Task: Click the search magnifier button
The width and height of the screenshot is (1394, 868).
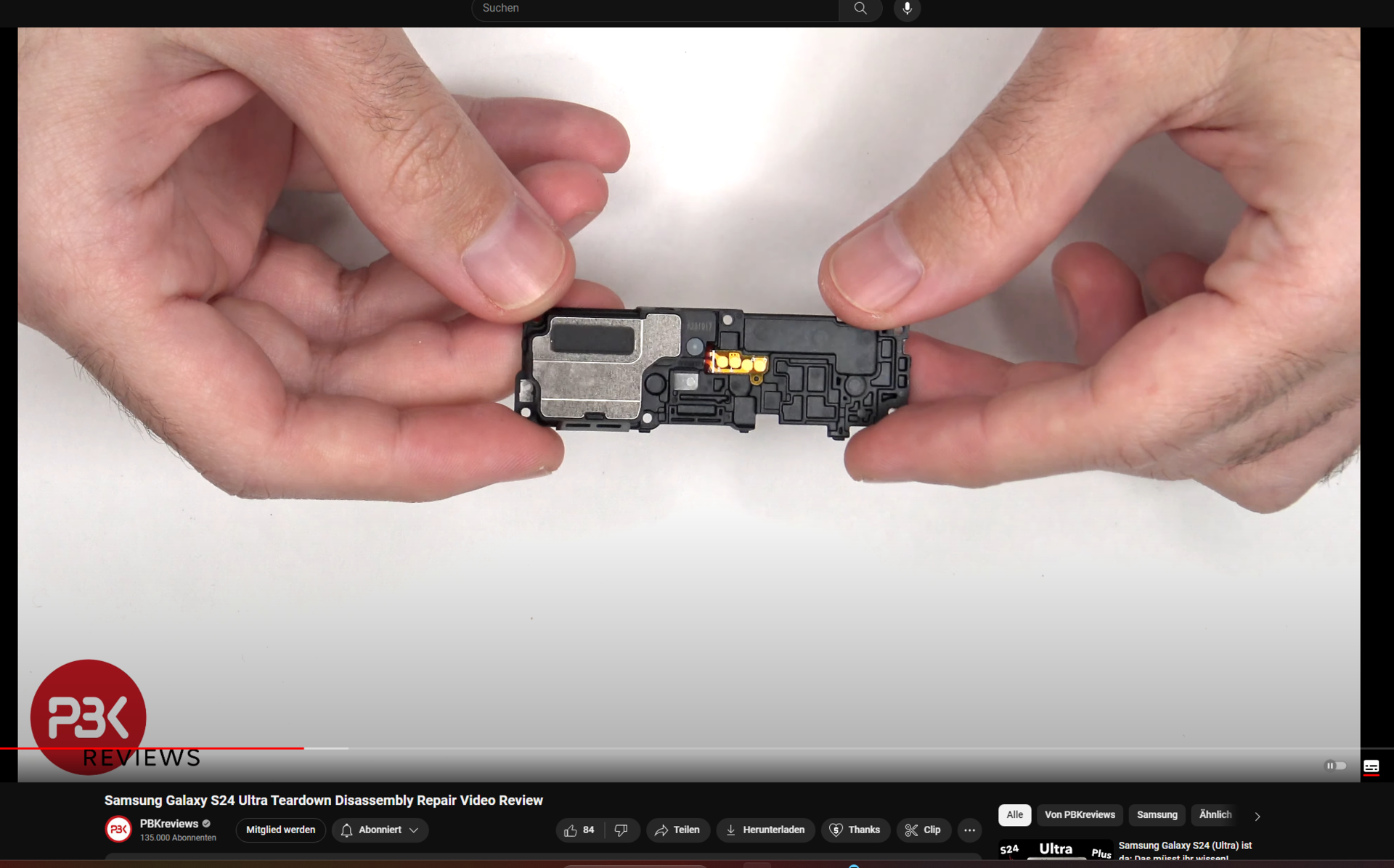Action: (860, 9)
